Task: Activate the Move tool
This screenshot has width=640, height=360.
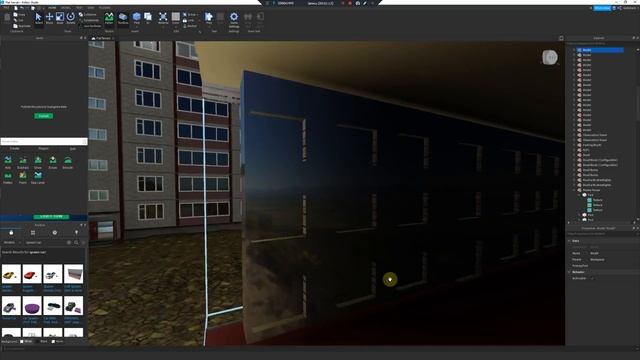Action: (49, 18)
